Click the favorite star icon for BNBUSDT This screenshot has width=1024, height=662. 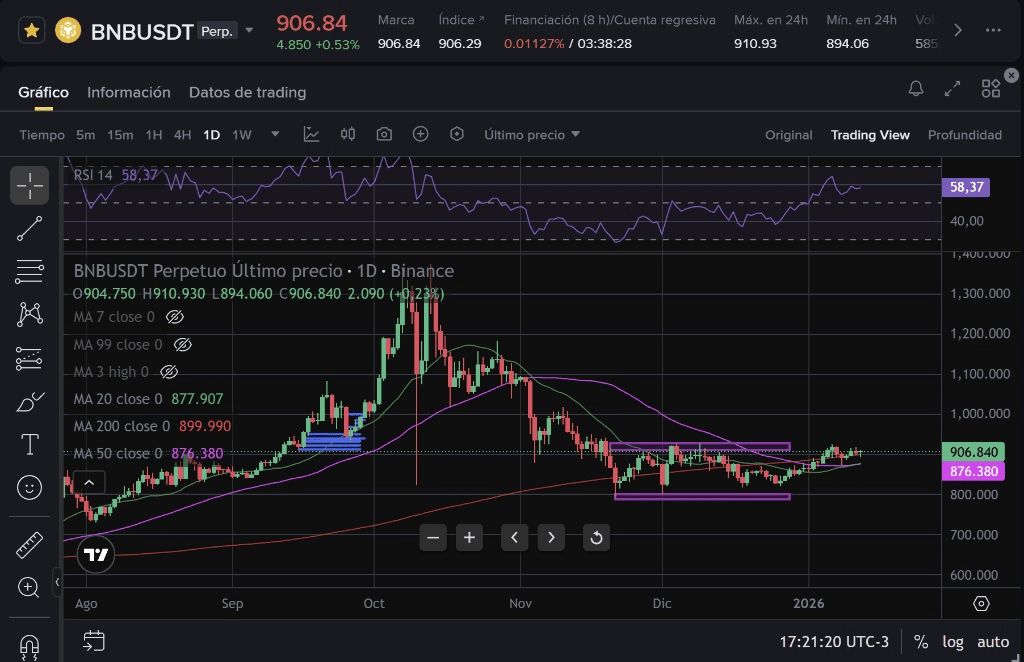pyautogui.click(x=32, y=31)
